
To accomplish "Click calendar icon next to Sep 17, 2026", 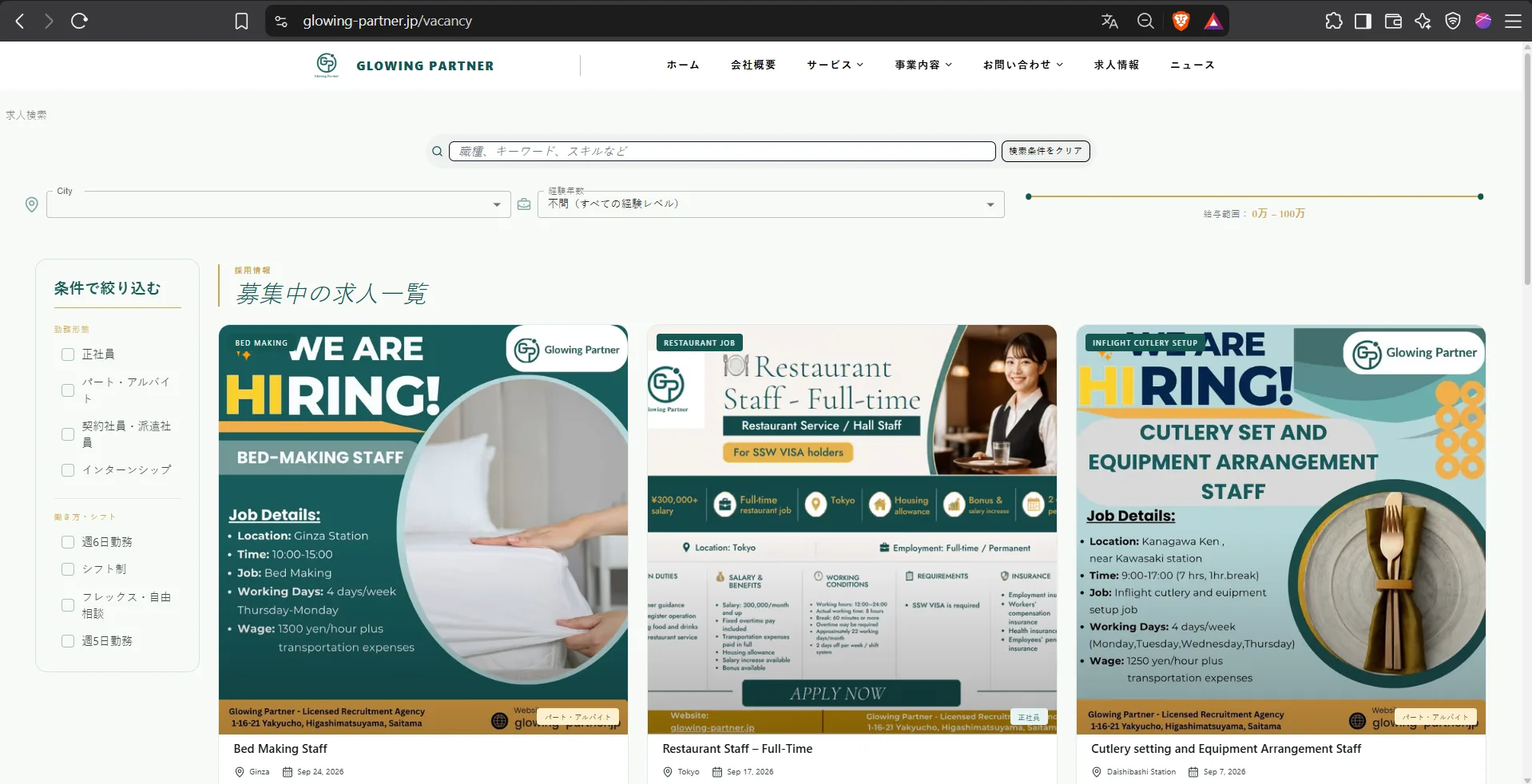I will (x=717, y=772).
